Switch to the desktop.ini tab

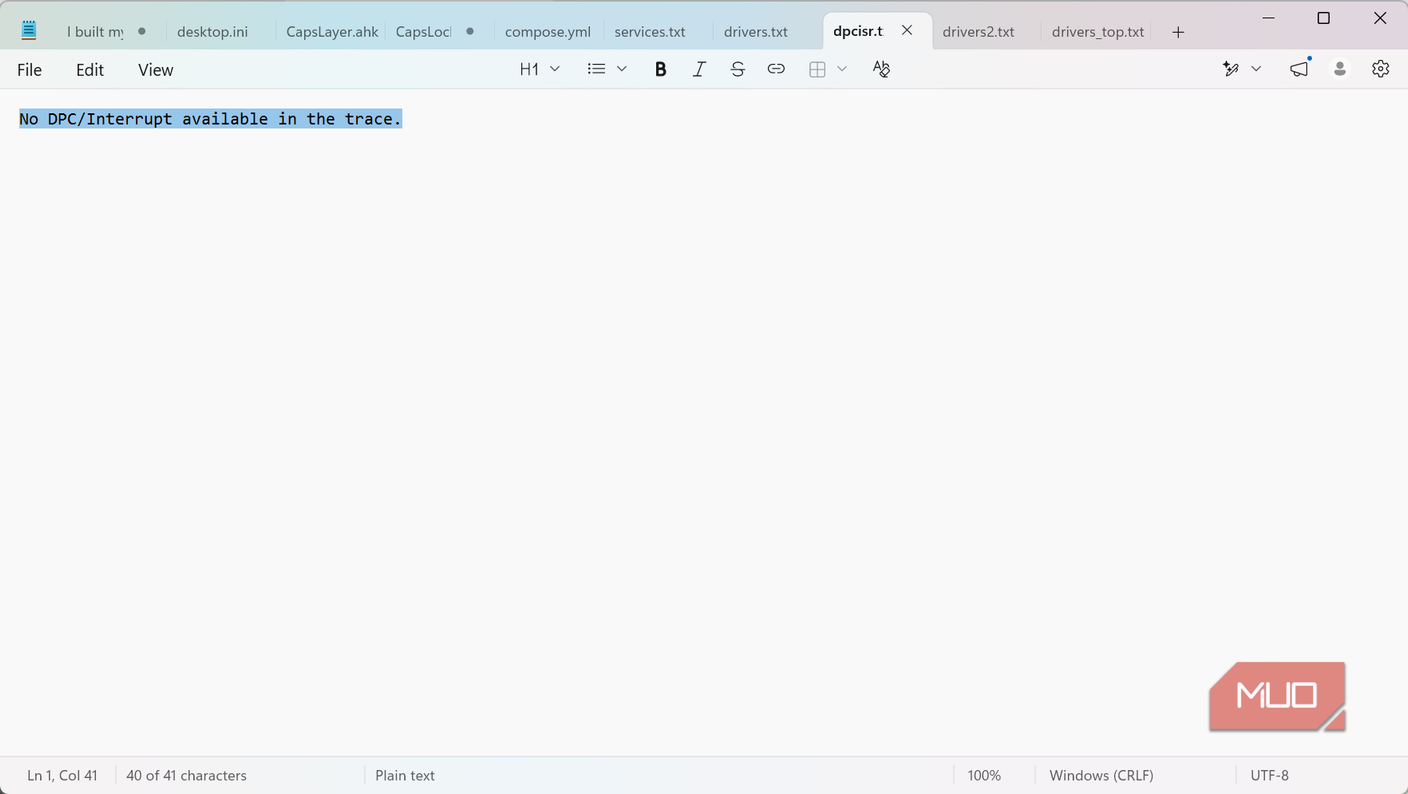[212, 32]
